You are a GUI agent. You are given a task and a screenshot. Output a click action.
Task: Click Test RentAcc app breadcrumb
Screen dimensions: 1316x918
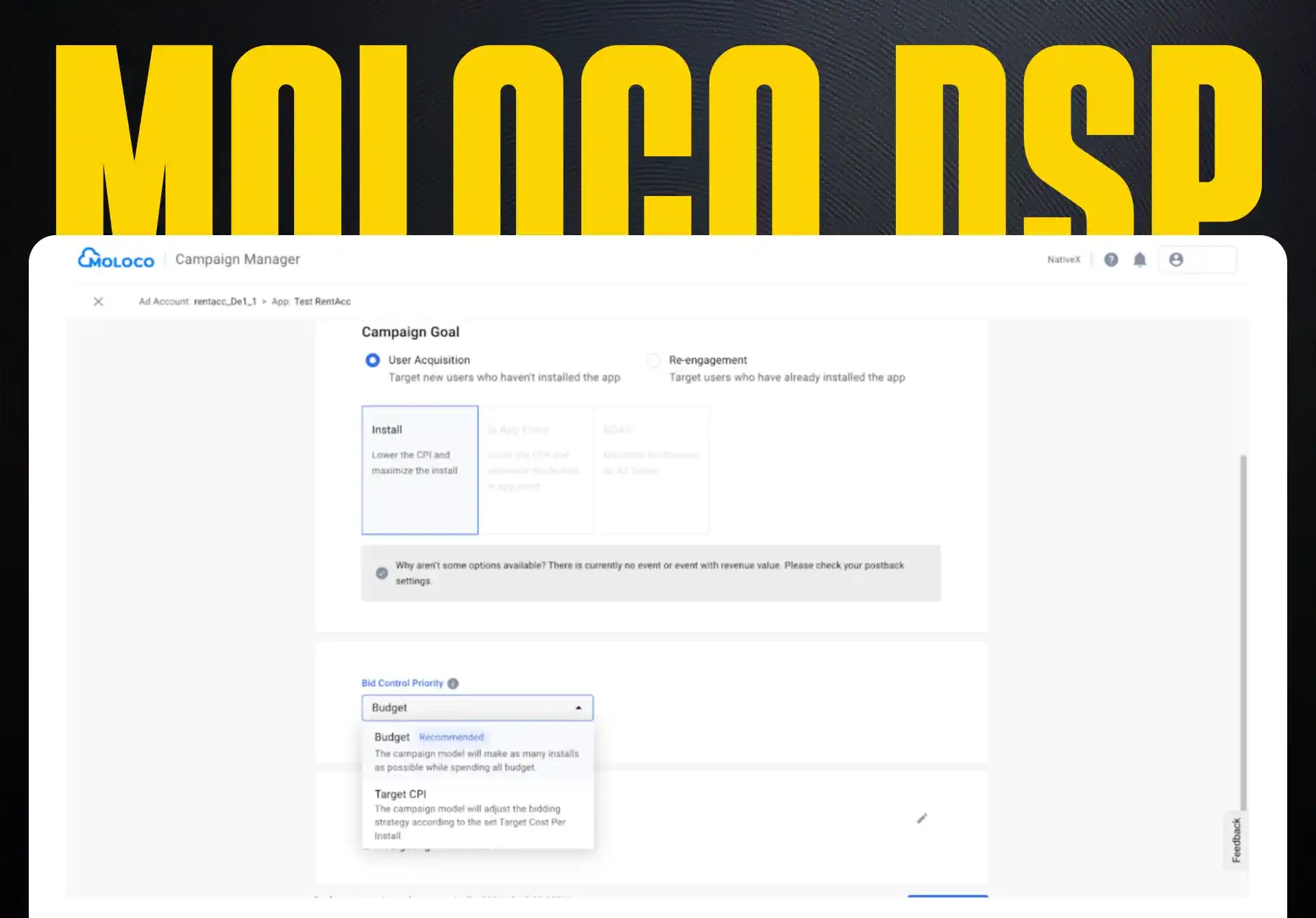(x=322, y=301)
